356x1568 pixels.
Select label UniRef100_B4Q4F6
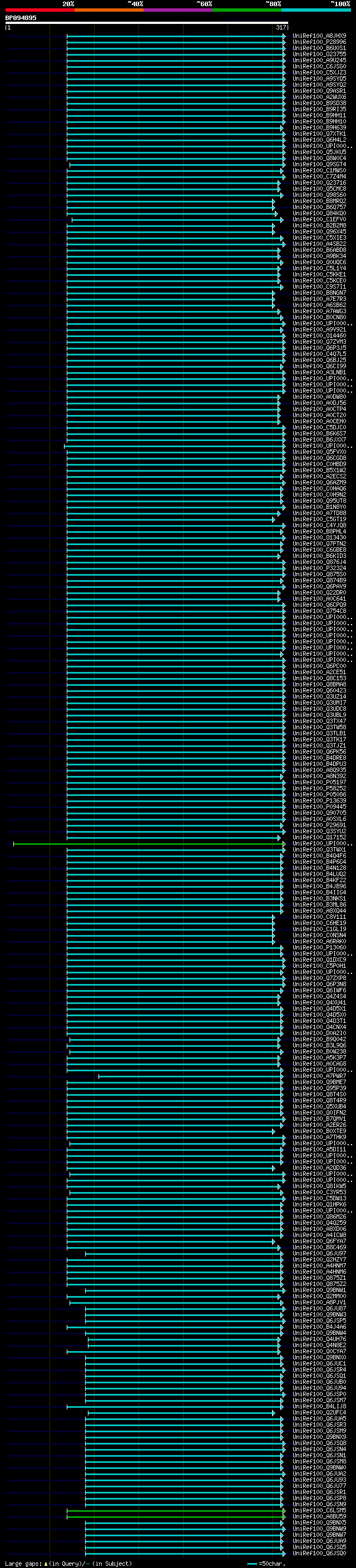click(319, 856)
